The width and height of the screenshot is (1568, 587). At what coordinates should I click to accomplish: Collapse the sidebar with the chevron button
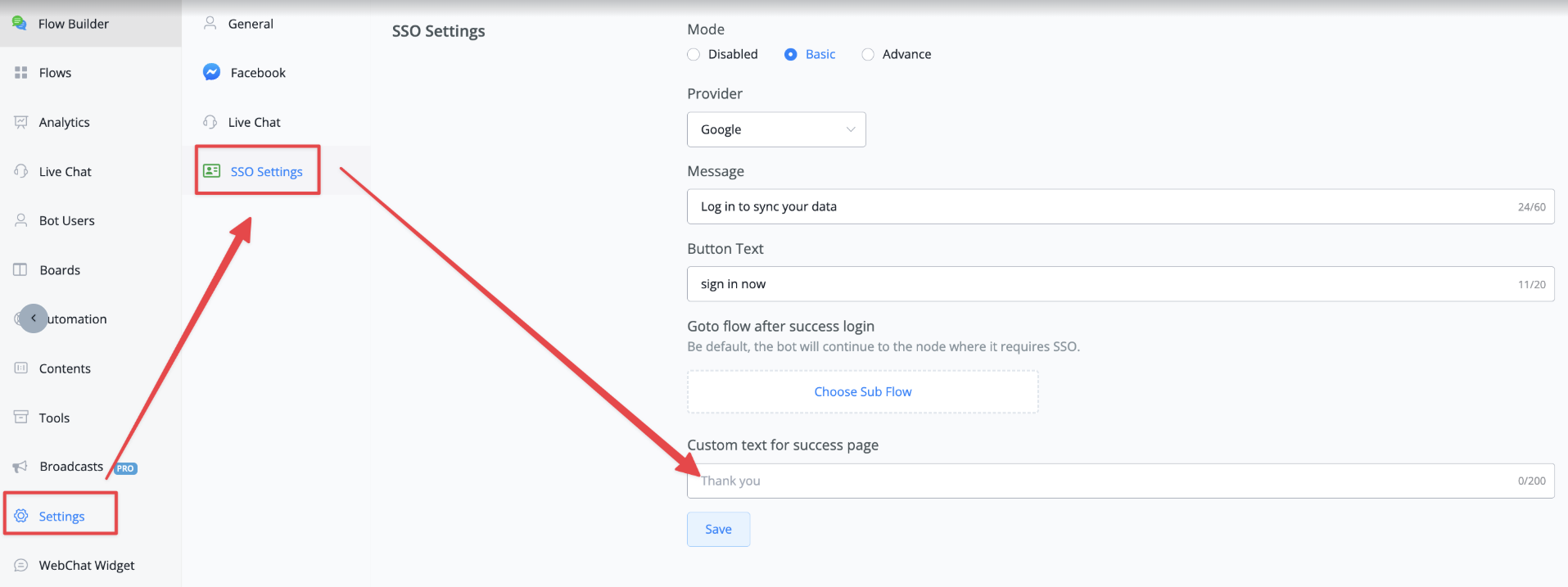[34, 318]
